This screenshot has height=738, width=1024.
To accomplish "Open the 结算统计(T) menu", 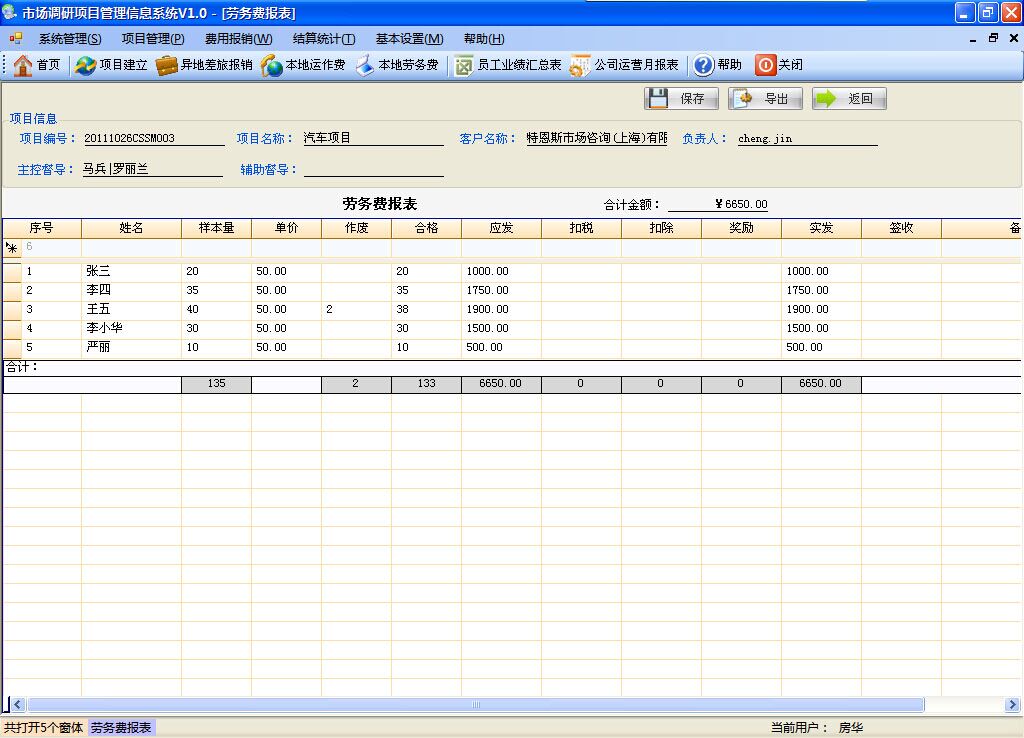I will click(323, 39).
